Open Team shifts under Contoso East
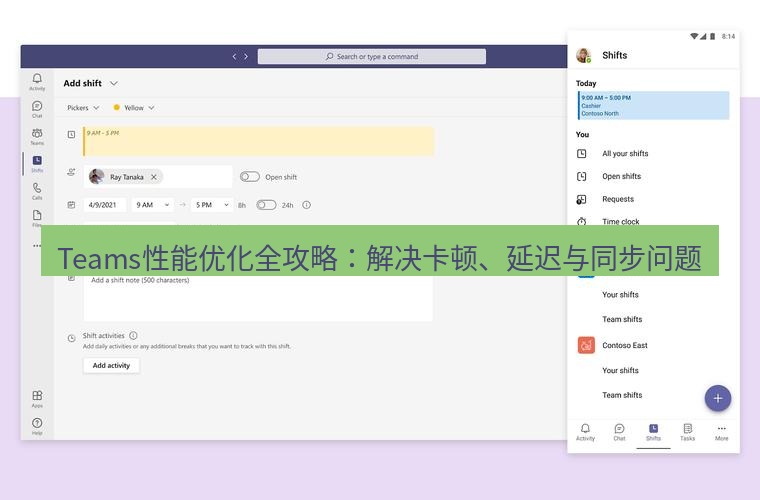 (622, 395)
